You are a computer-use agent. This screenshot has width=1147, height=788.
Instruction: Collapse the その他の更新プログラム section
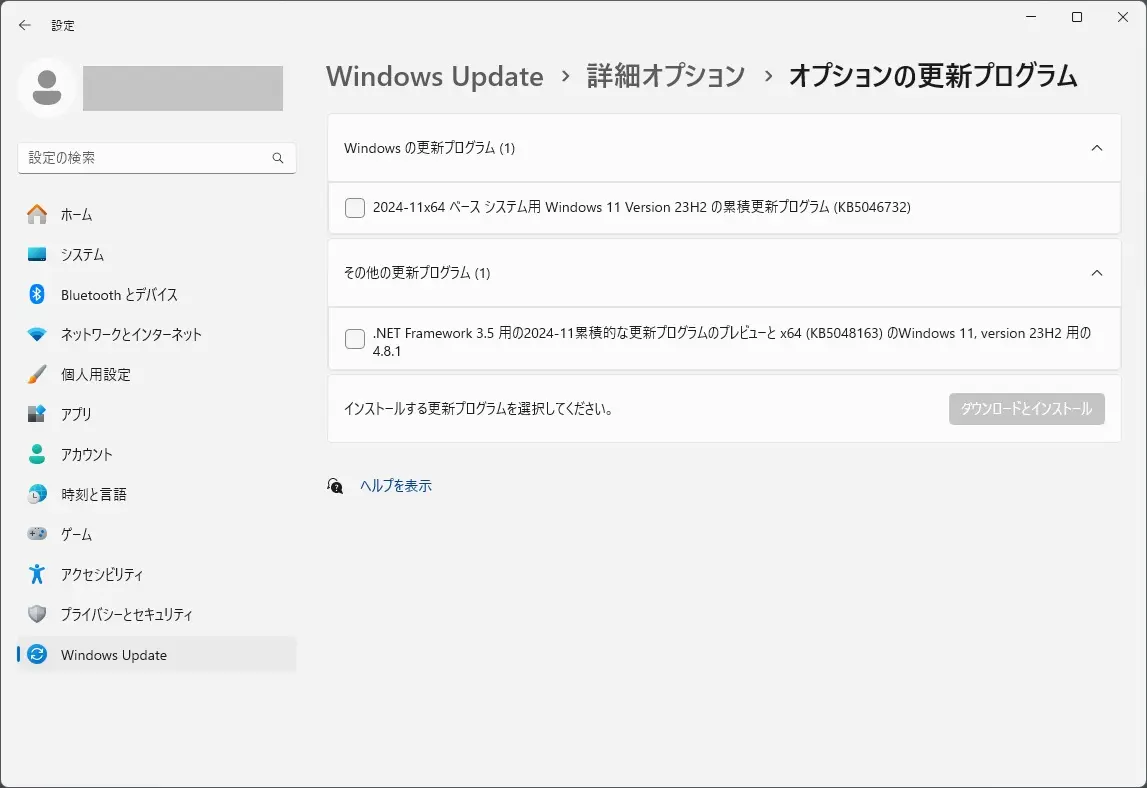point(1097,272)
